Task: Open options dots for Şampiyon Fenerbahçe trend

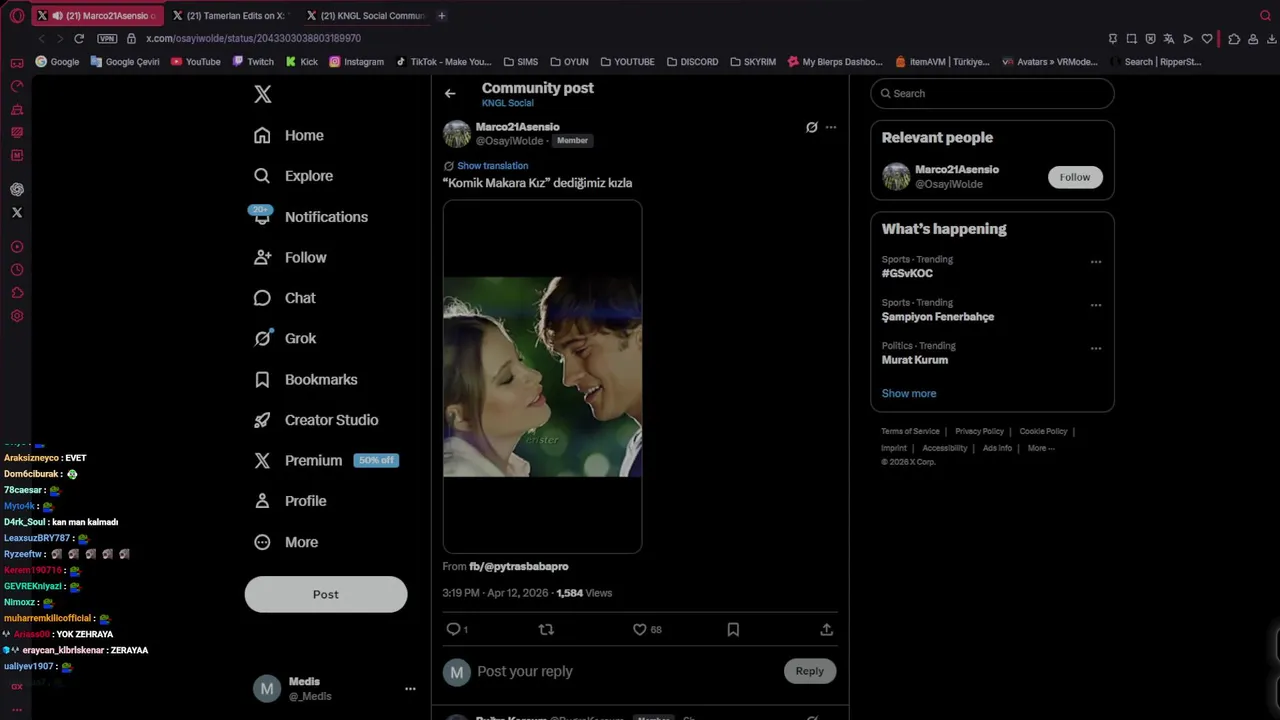Action: click(1096, 305)
